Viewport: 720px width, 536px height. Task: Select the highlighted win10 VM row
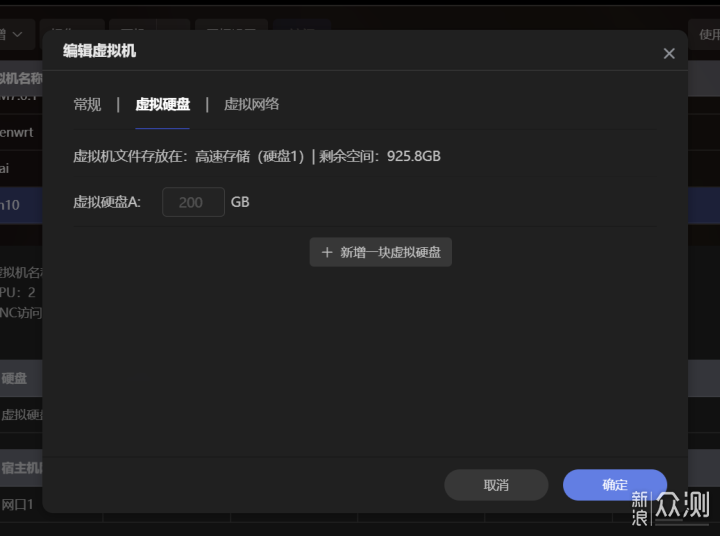[x=12, y=204]
